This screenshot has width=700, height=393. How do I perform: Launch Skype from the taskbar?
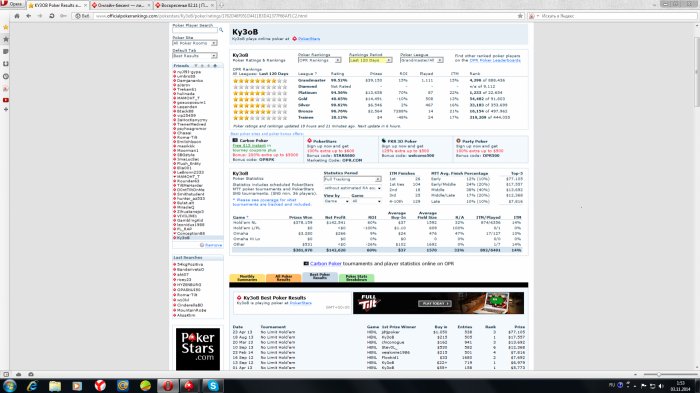tap(212, 386)
